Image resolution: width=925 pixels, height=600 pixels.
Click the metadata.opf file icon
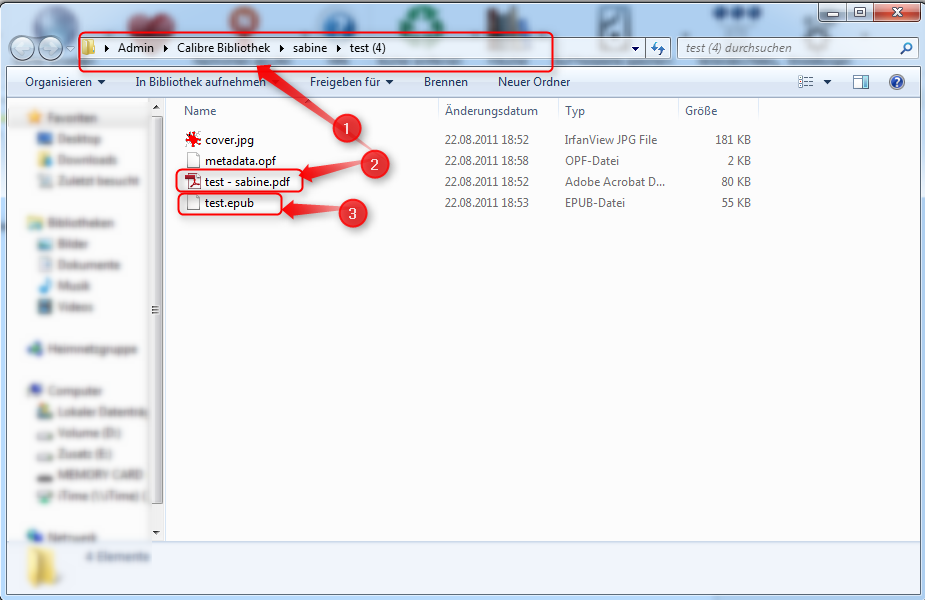pyautogui.click(x=194, y=161)
